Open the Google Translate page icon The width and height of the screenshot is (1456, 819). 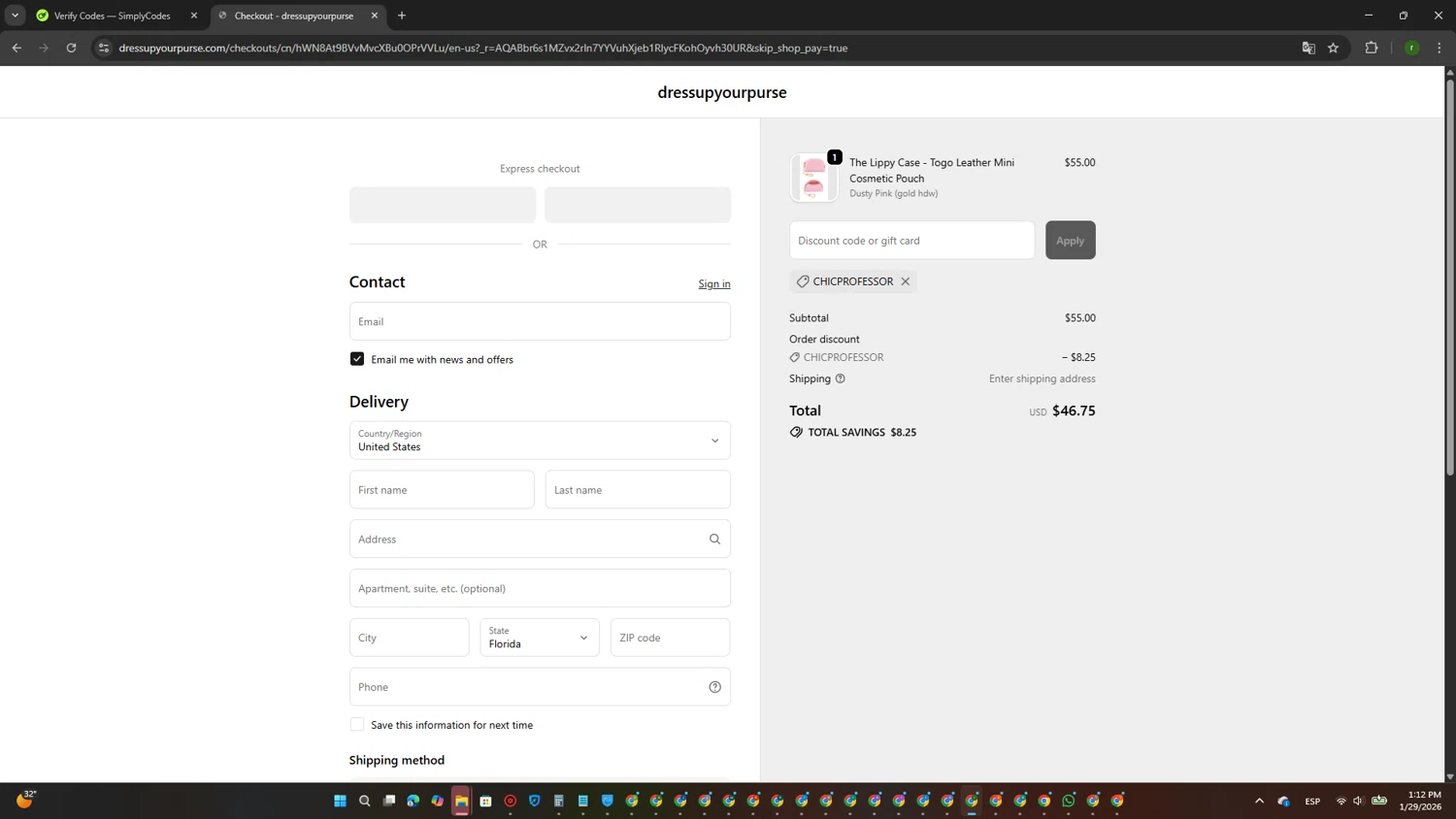(x=1308, y=48)
